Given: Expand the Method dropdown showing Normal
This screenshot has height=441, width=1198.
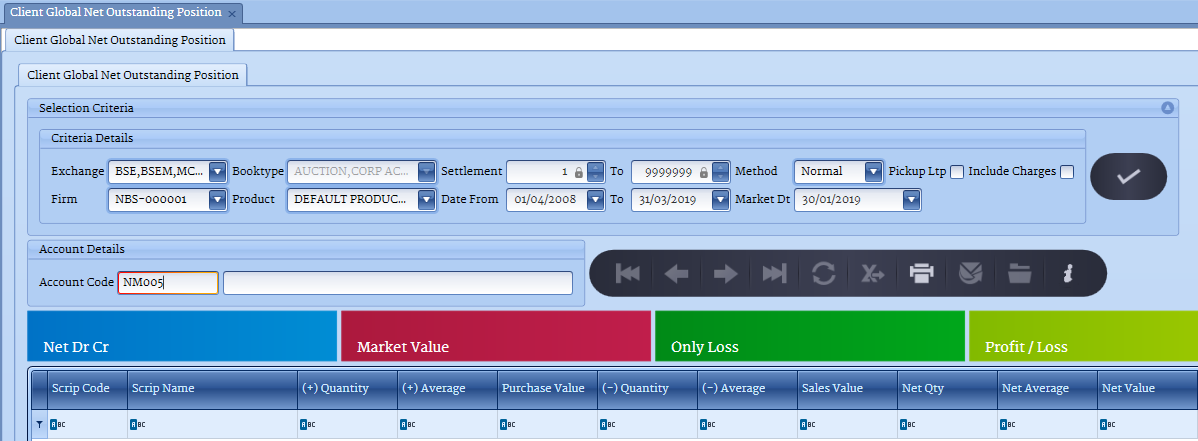Looking at the screenshot, I should [873, 171].
